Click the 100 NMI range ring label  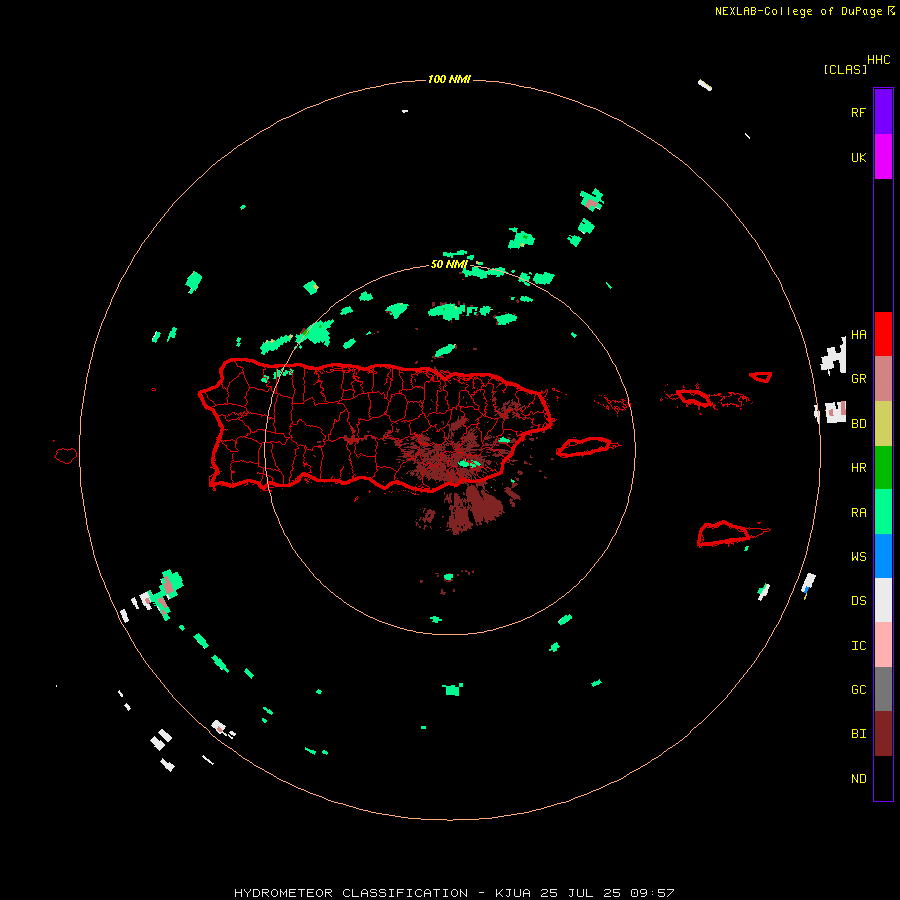point(449,79)
